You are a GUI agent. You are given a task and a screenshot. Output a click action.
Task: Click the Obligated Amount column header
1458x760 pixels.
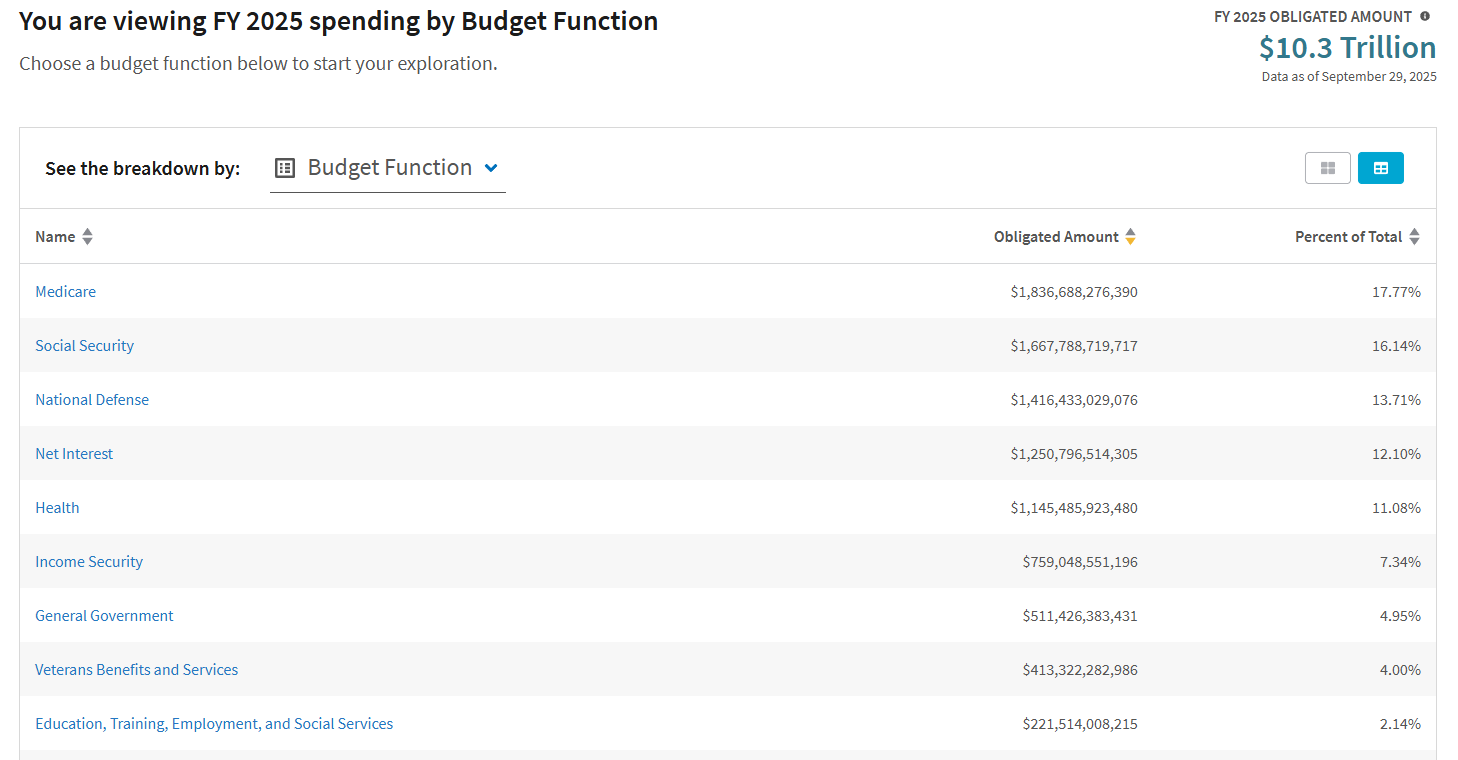(x=1056, y=237)
